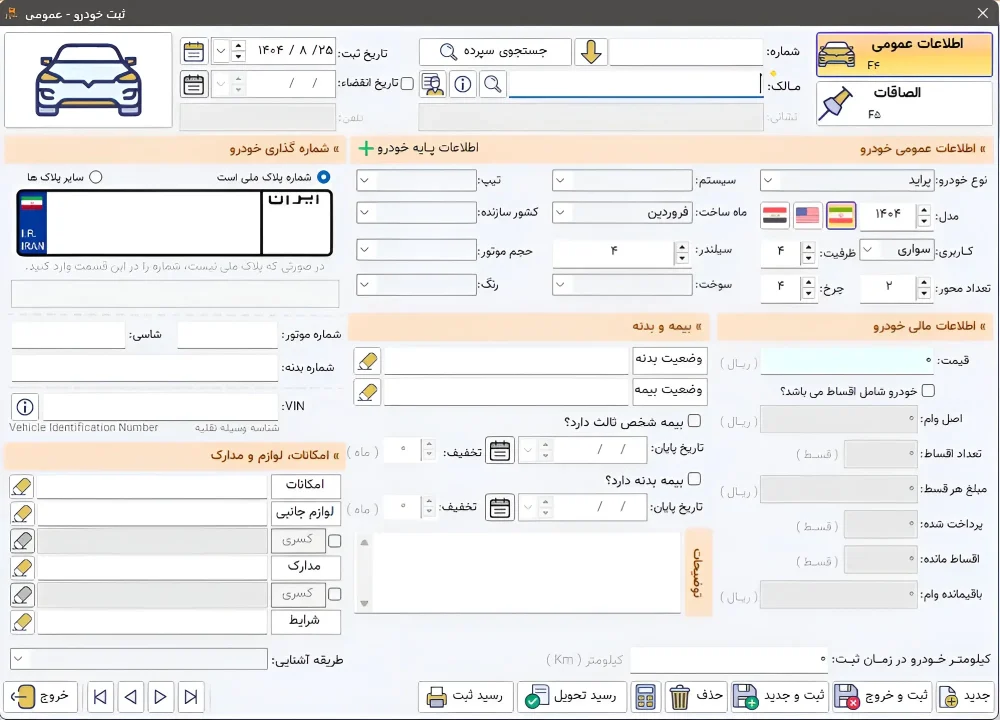Go to the last record
1000x720 pixels.
(191, 697)
